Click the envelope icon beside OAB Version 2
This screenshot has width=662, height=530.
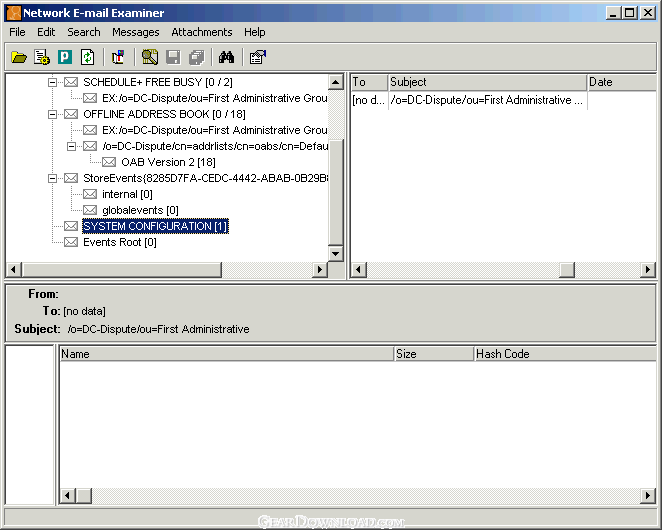tap(109, 162)
